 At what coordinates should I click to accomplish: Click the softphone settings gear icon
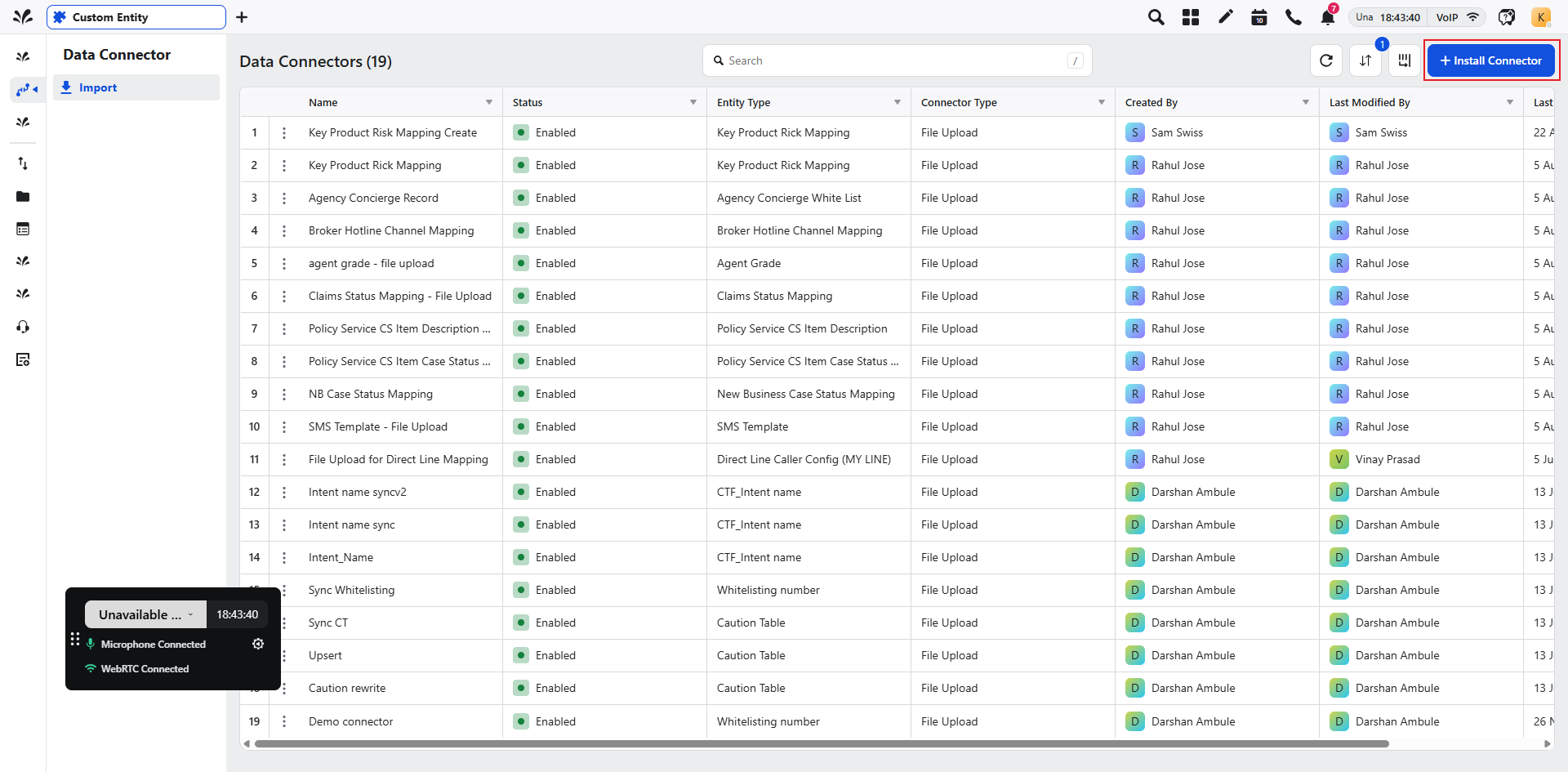258,644
